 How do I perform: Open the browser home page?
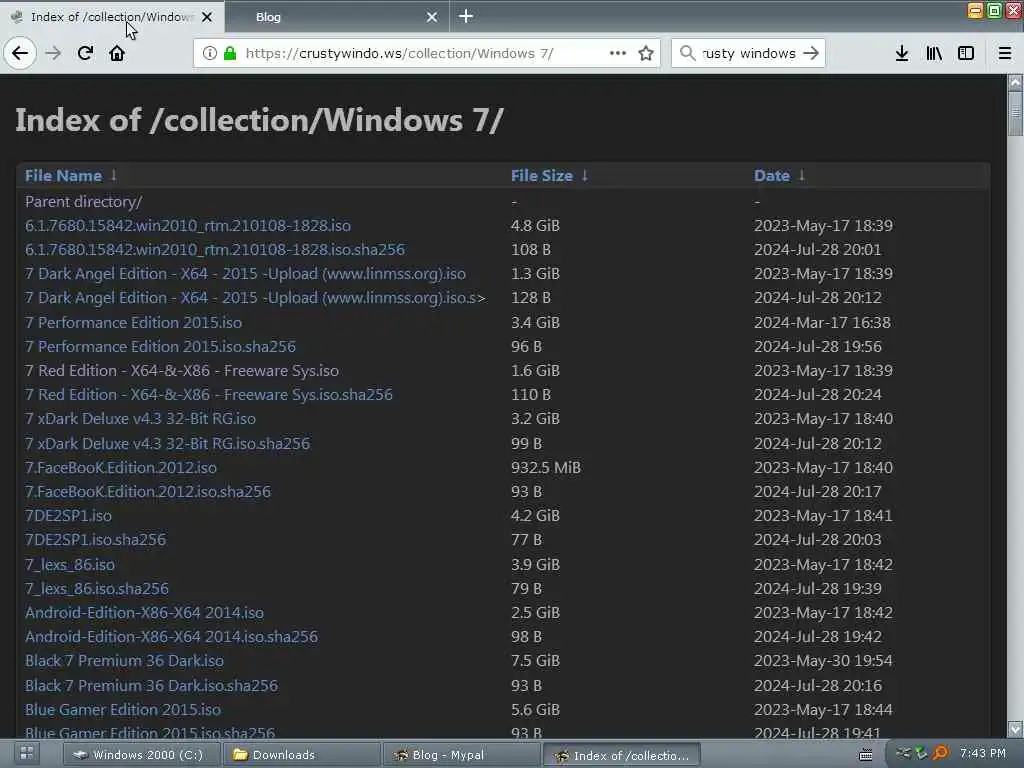(117, 54)
